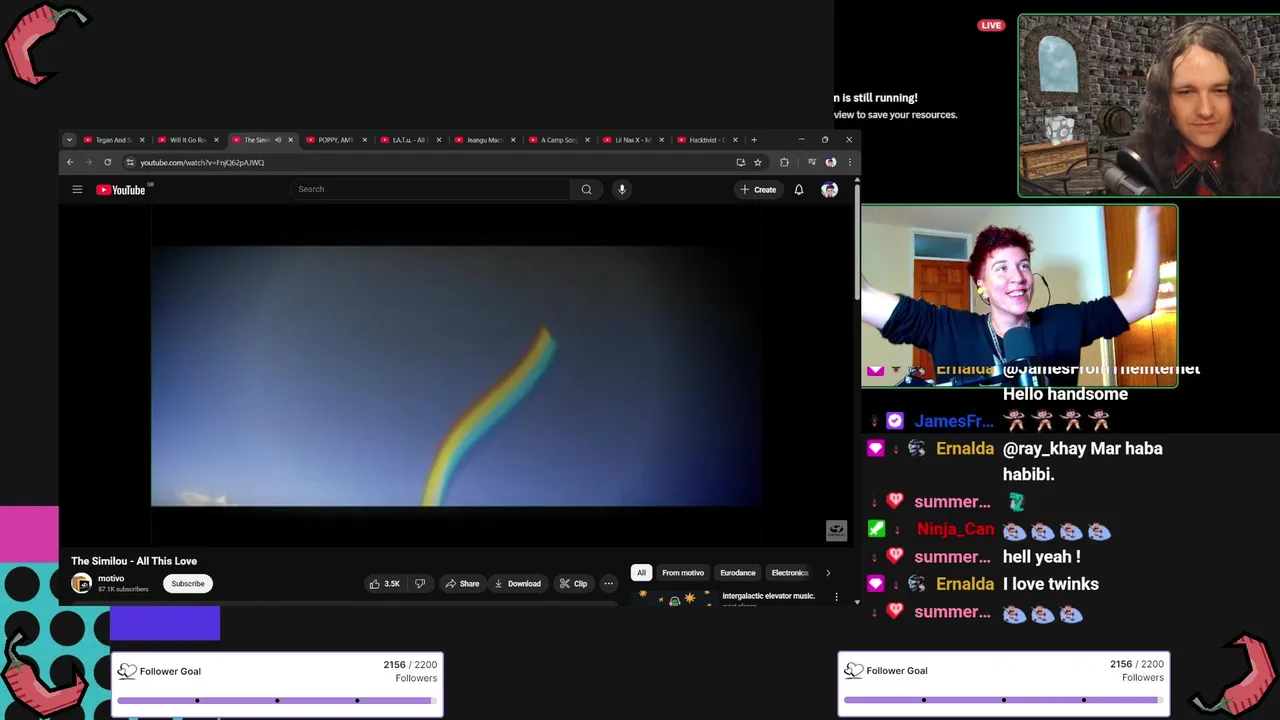Click the red LIVE badge
Image resolution: width=1280 pixels, height=720 pixels.
tap(991, 25)
